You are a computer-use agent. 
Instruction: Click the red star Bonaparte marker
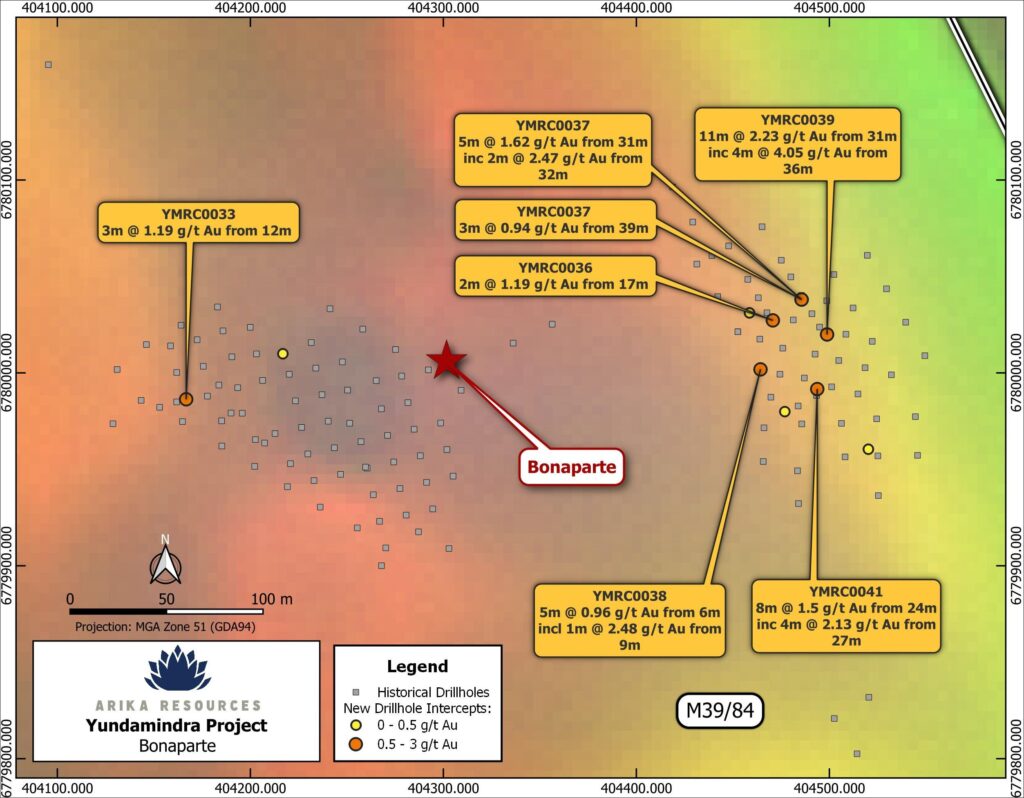(x=446, y=359)
